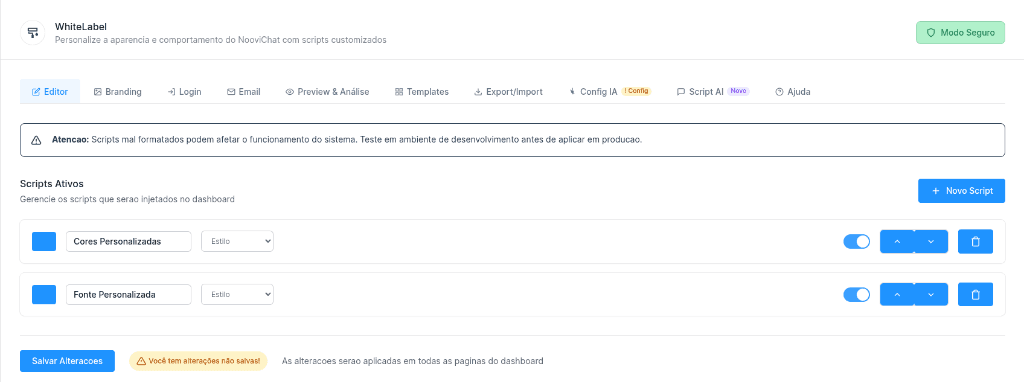The height and width of the screenshot is (382, 1024).
Task: Create a Novo Script
Action: (961, 191)
